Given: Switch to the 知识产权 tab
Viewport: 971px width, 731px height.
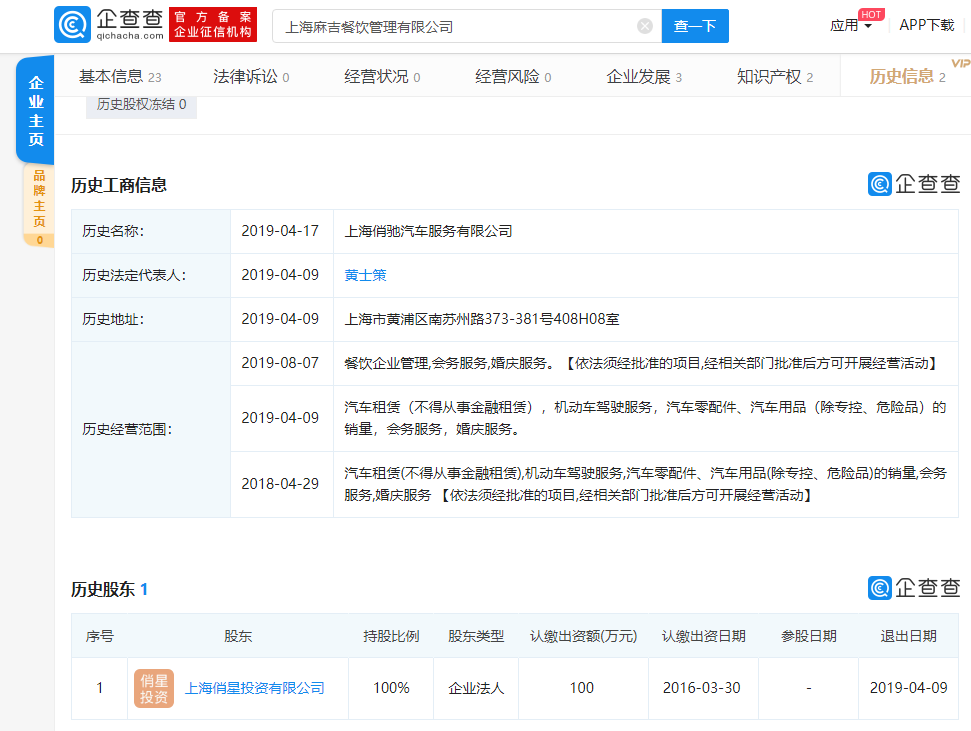Looking at the screenshot, I should pyautogui.click(x=775, y=77).
